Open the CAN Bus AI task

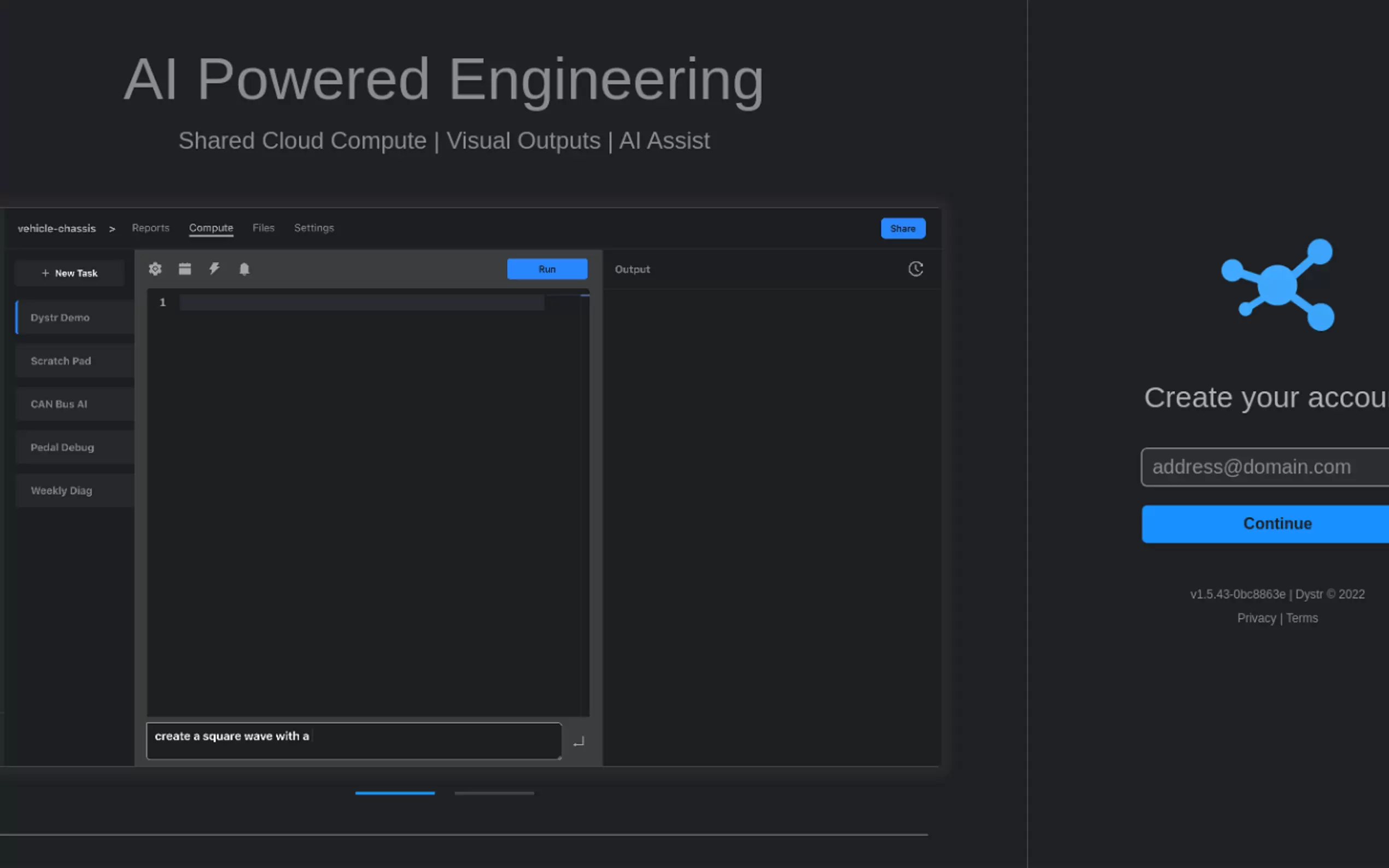[x=59, y=404]
